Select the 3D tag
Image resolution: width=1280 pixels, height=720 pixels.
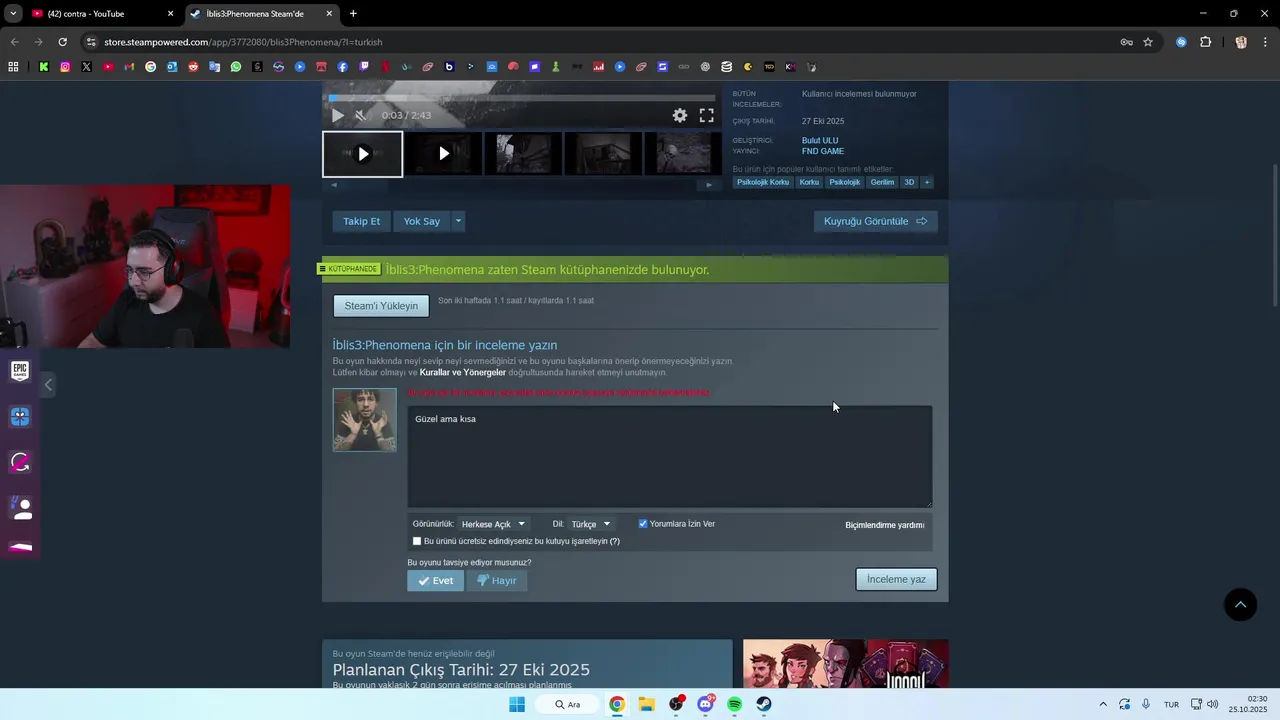click(x=909, y=182)
